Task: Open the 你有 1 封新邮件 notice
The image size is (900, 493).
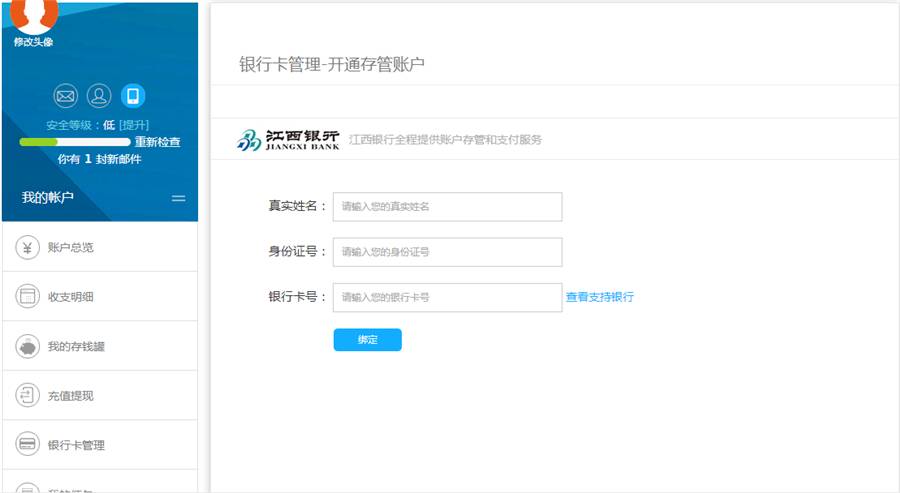Action: tap(99, 159)
